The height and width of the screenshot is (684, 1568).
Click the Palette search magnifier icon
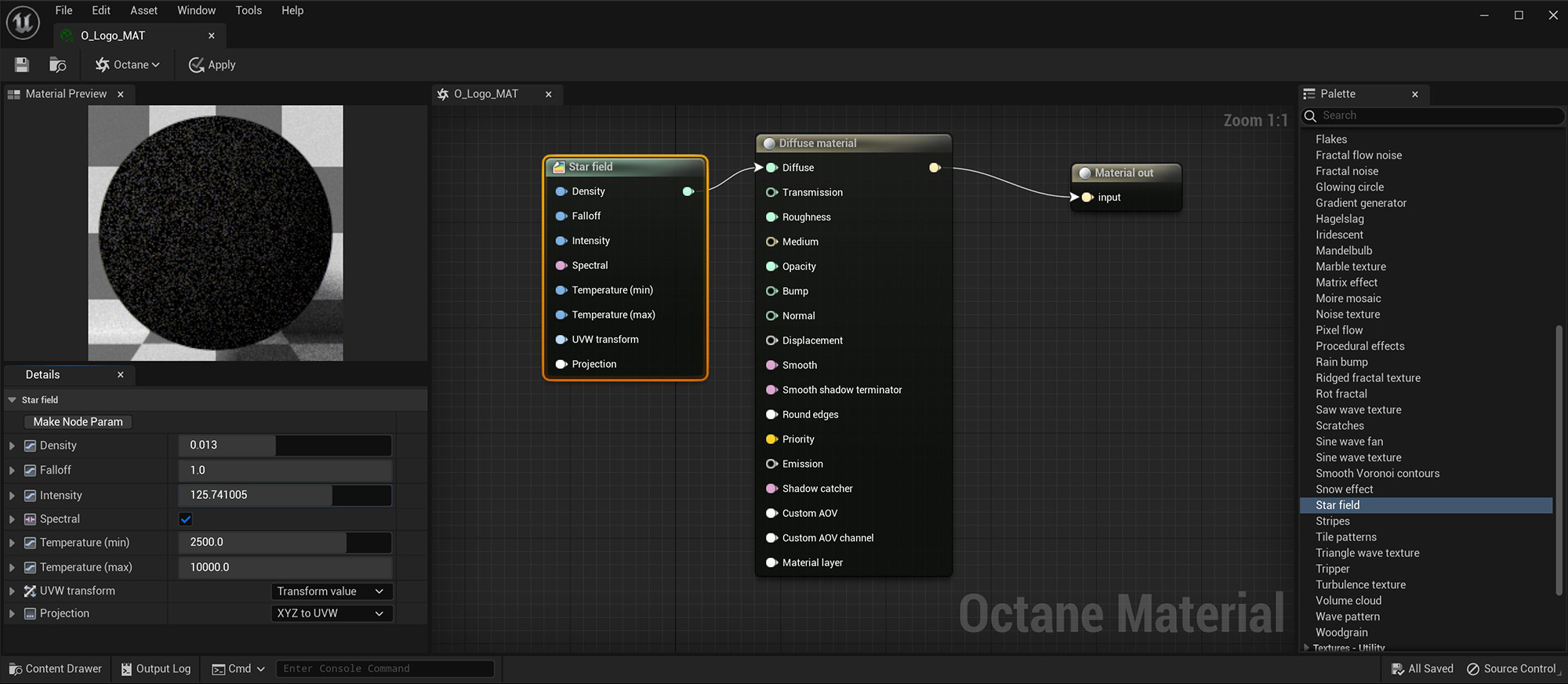click(1310, 116)
